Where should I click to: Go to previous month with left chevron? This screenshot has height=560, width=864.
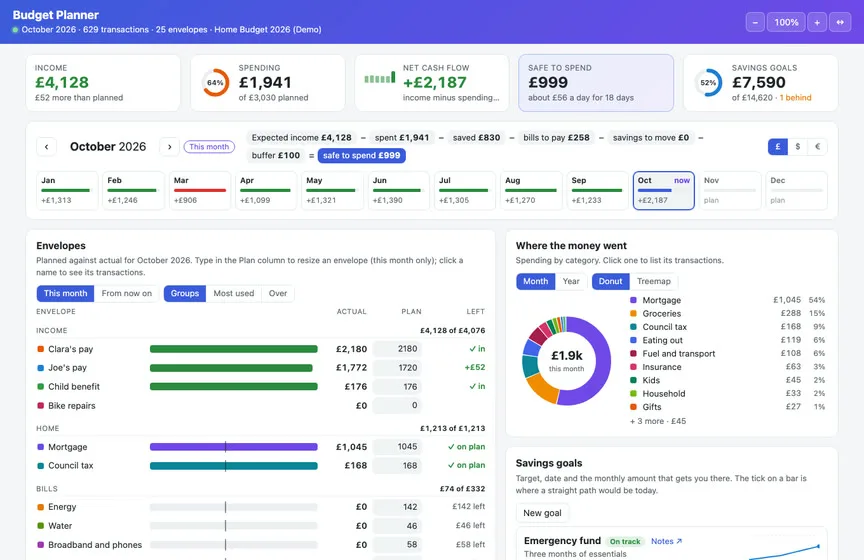[x=46, y=147]
